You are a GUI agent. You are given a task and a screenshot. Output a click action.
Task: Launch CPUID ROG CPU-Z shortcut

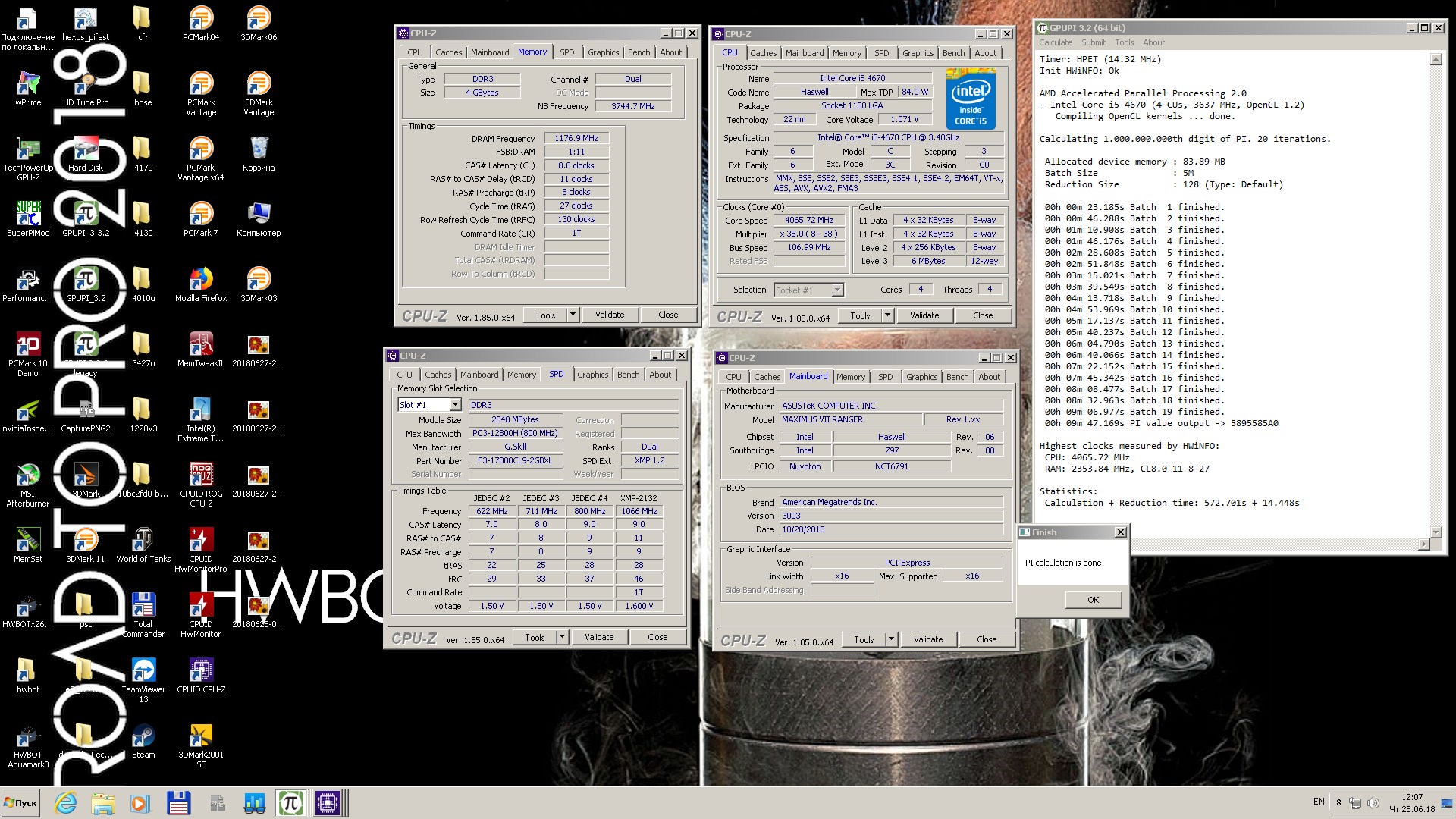(201, 485)
